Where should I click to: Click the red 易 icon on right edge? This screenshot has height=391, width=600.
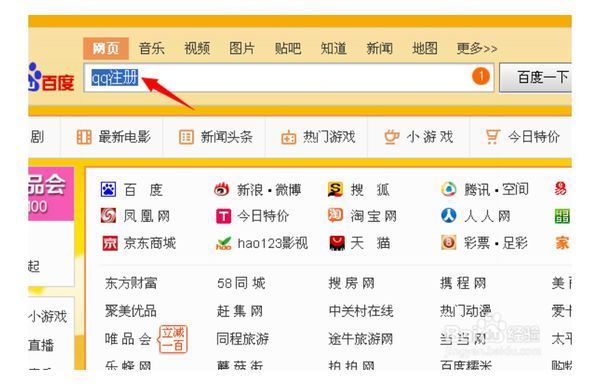tap(561, 189)
